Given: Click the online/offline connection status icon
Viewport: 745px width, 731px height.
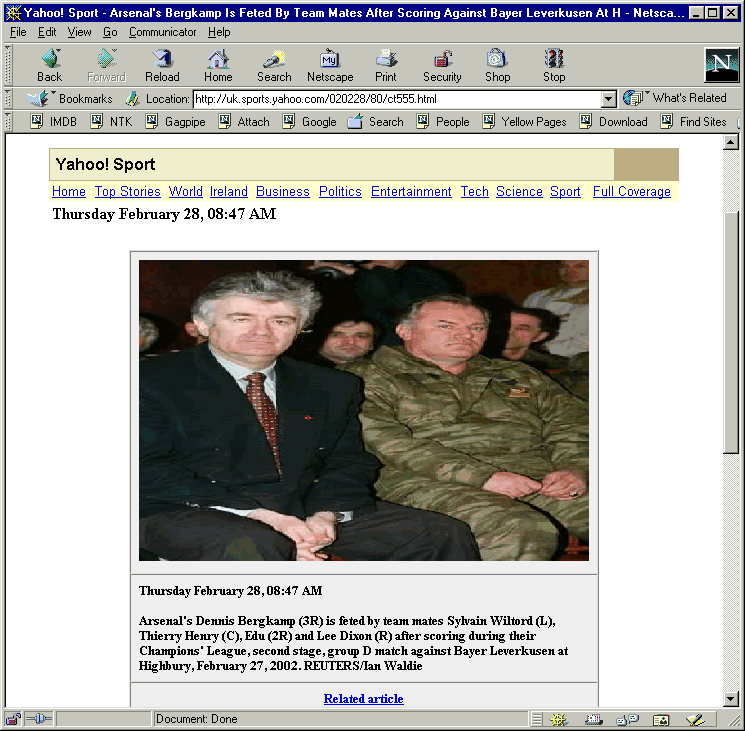Looking at the screenshot, I should click(x=39, y=719).
